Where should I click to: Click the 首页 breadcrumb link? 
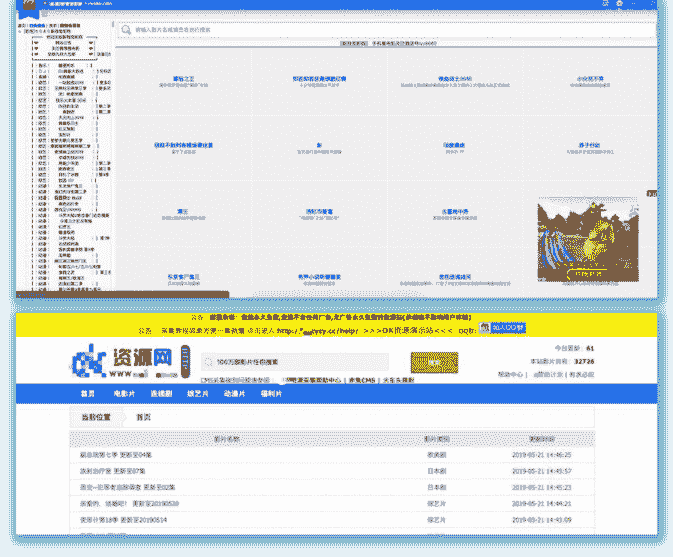(x=144, y=417)
